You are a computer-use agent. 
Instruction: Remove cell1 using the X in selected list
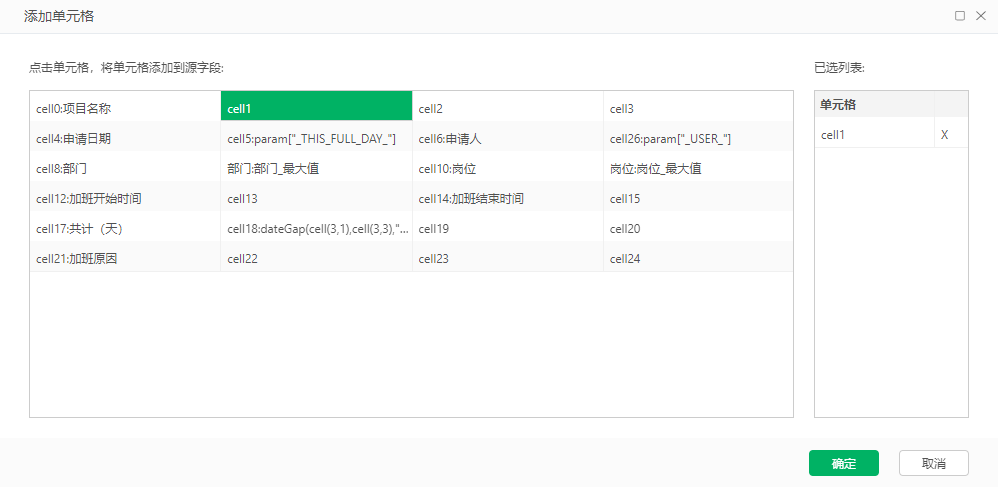click(945, 135)
